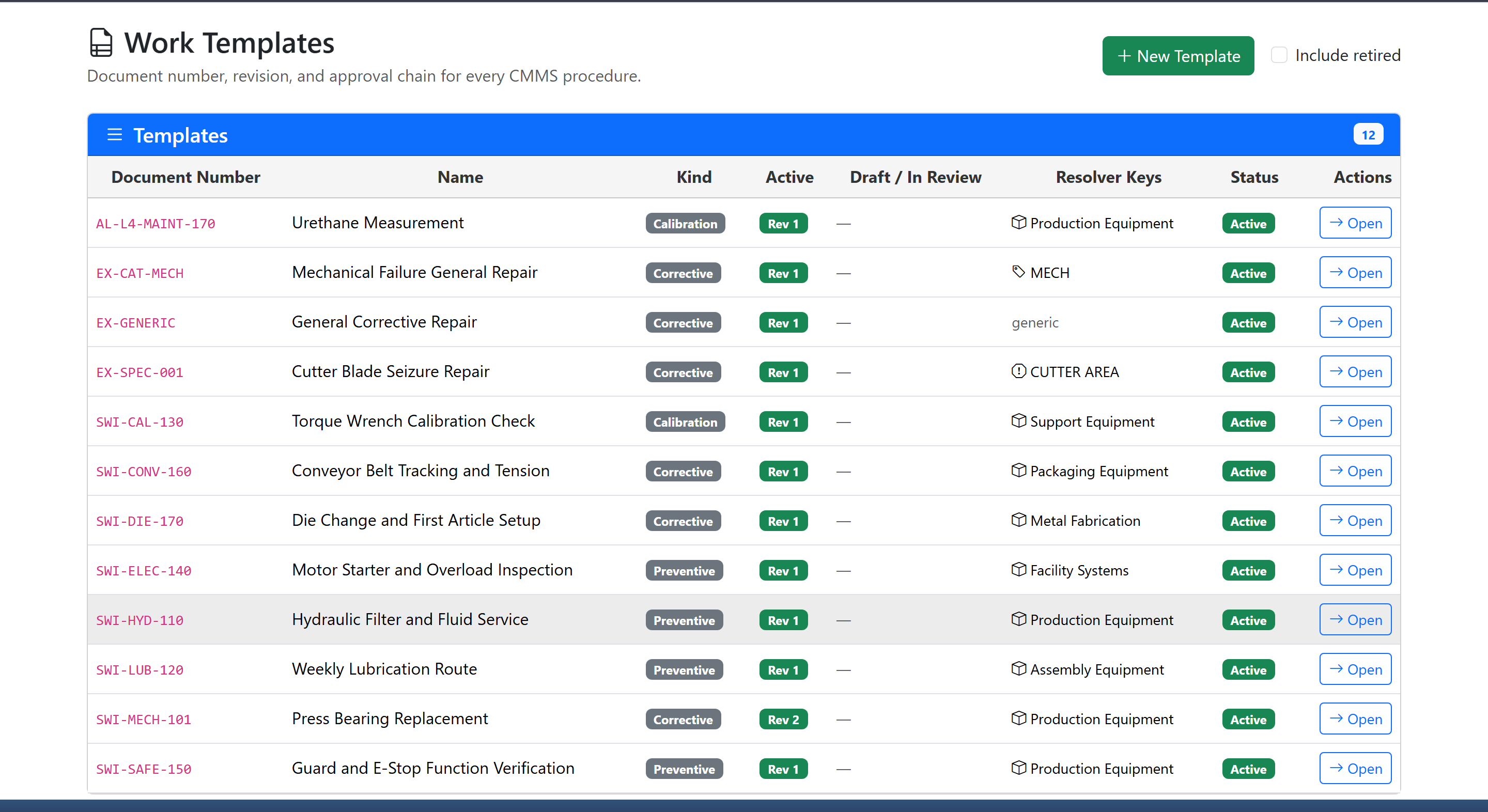Click the tag icon beside MECH
This screenshot has height=812, width=1488.
click(x=1018, y=272)
